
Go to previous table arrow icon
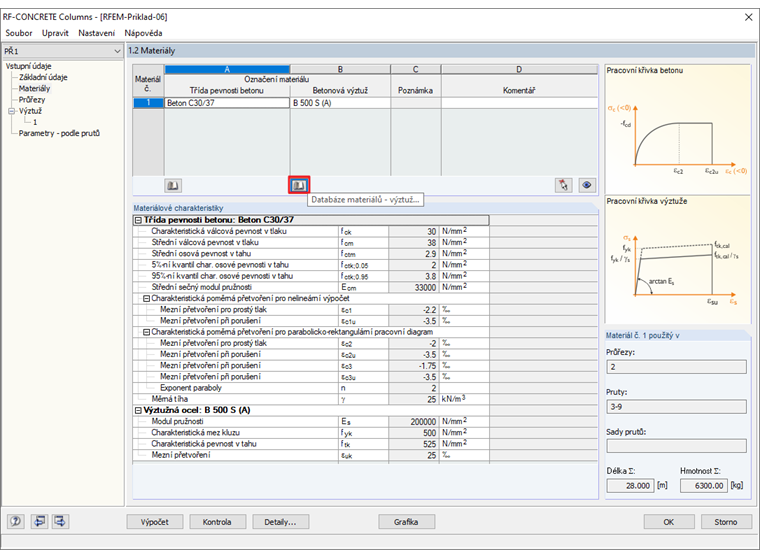point(39,521)
